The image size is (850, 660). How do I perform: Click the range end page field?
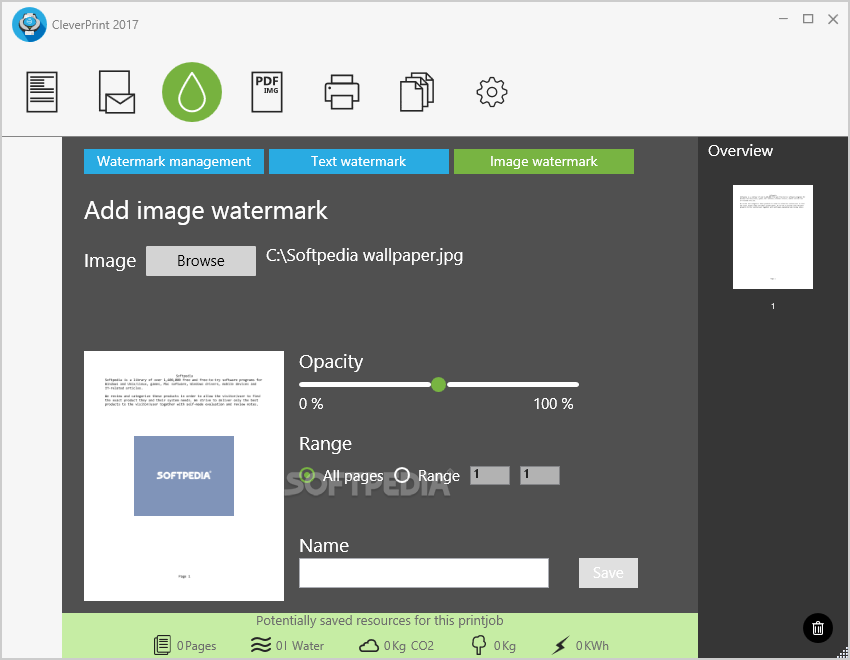coord(539,475)
